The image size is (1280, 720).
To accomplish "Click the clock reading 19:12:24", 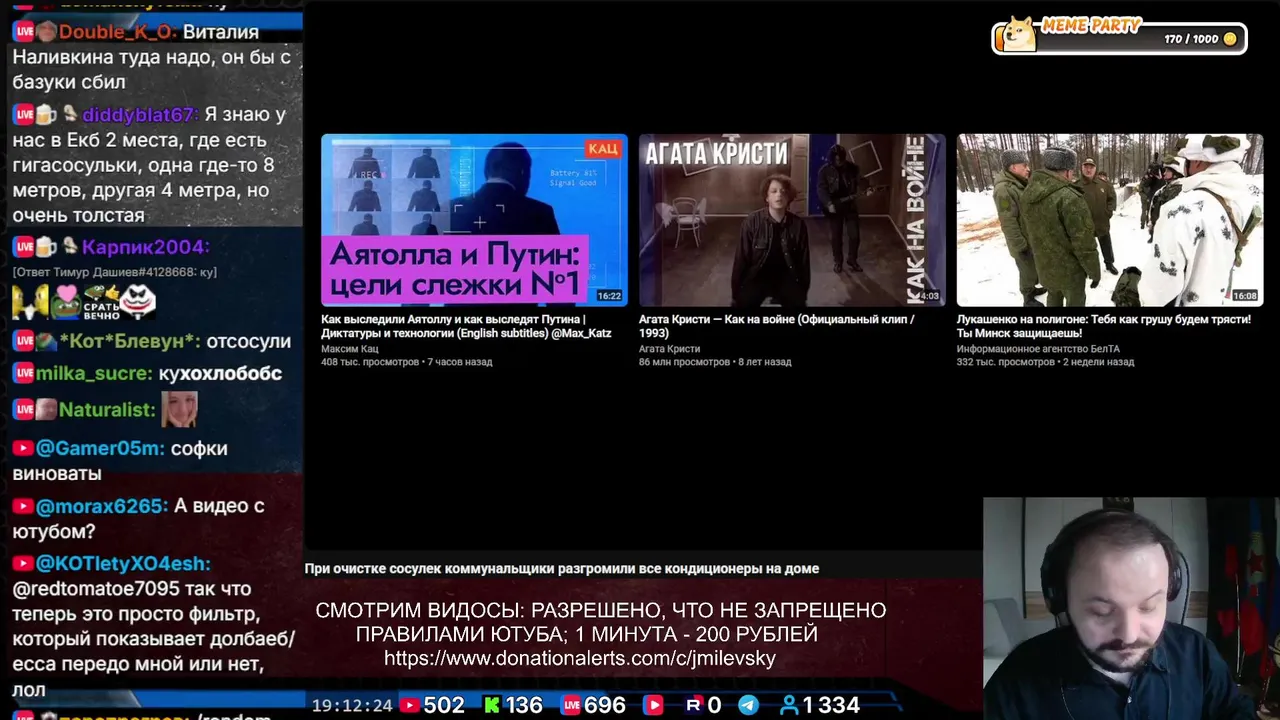I will tap(352, 706).
